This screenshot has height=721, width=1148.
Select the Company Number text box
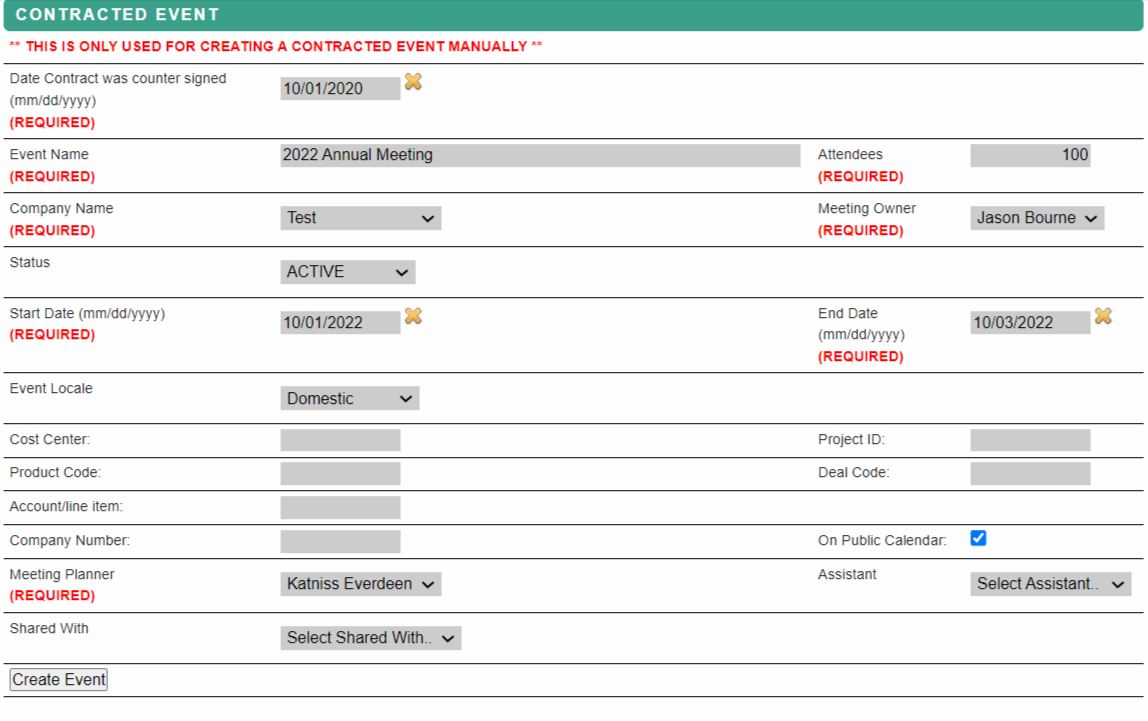tap(340, 541)
